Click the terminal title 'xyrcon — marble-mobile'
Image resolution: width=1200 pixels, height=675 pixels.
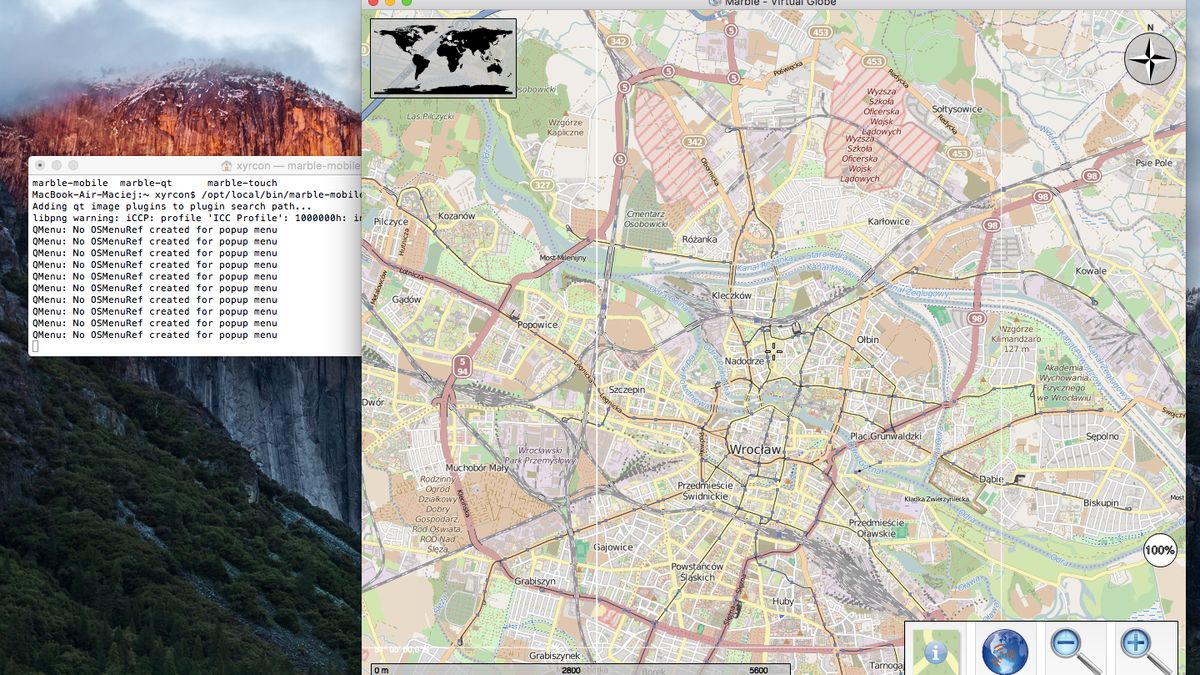tap(297, 166)
